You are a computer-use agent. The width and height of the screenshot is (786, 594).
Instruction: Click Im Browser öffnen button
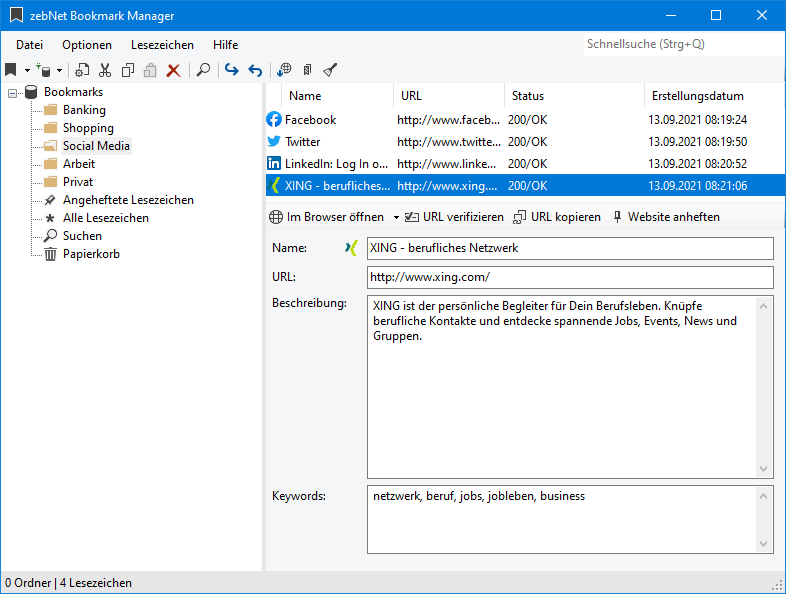click(x=327, y=217)
